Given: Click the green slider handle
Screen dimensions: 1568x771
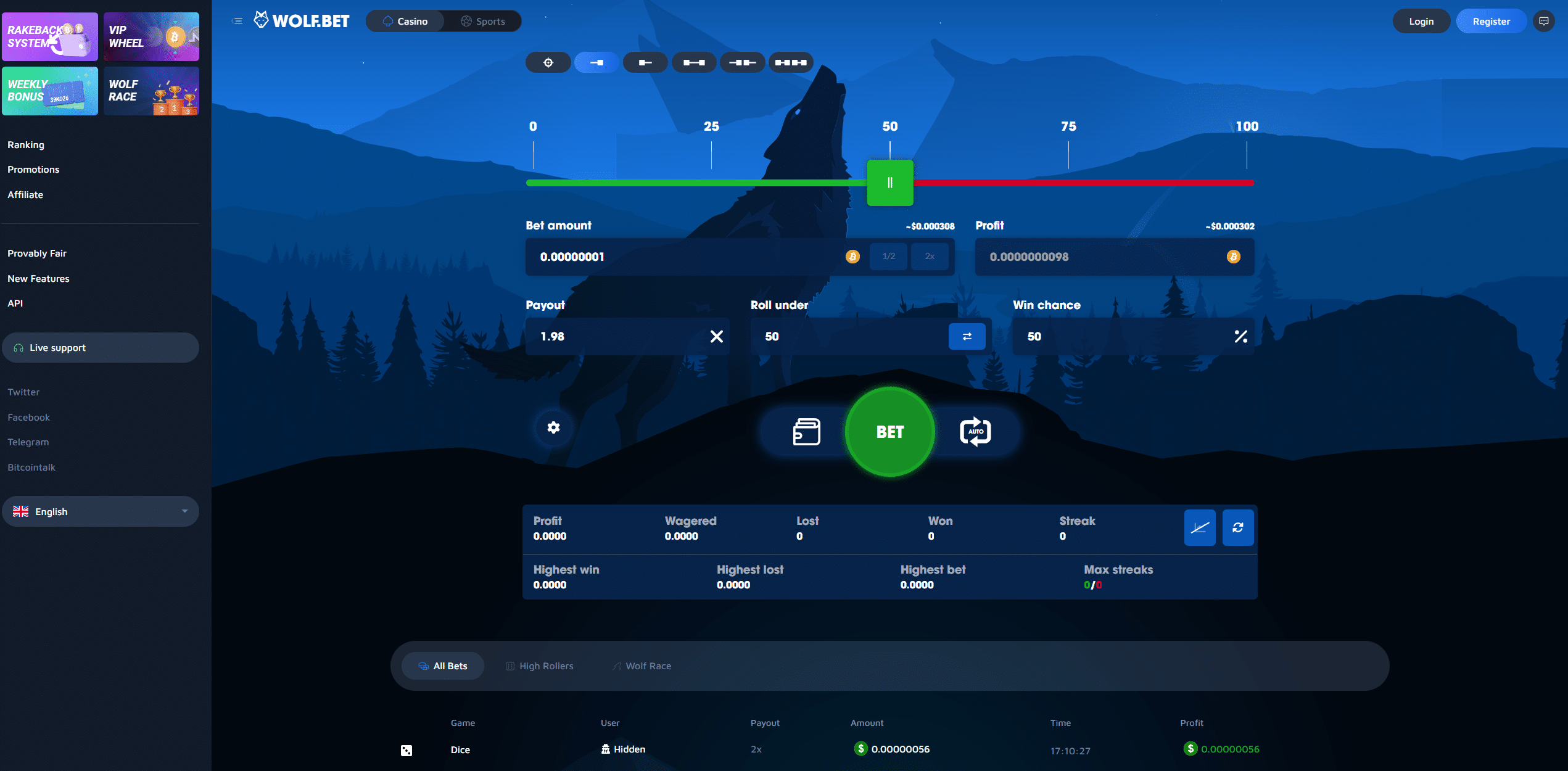Looking at the screenshot, I should click(889, 183).
